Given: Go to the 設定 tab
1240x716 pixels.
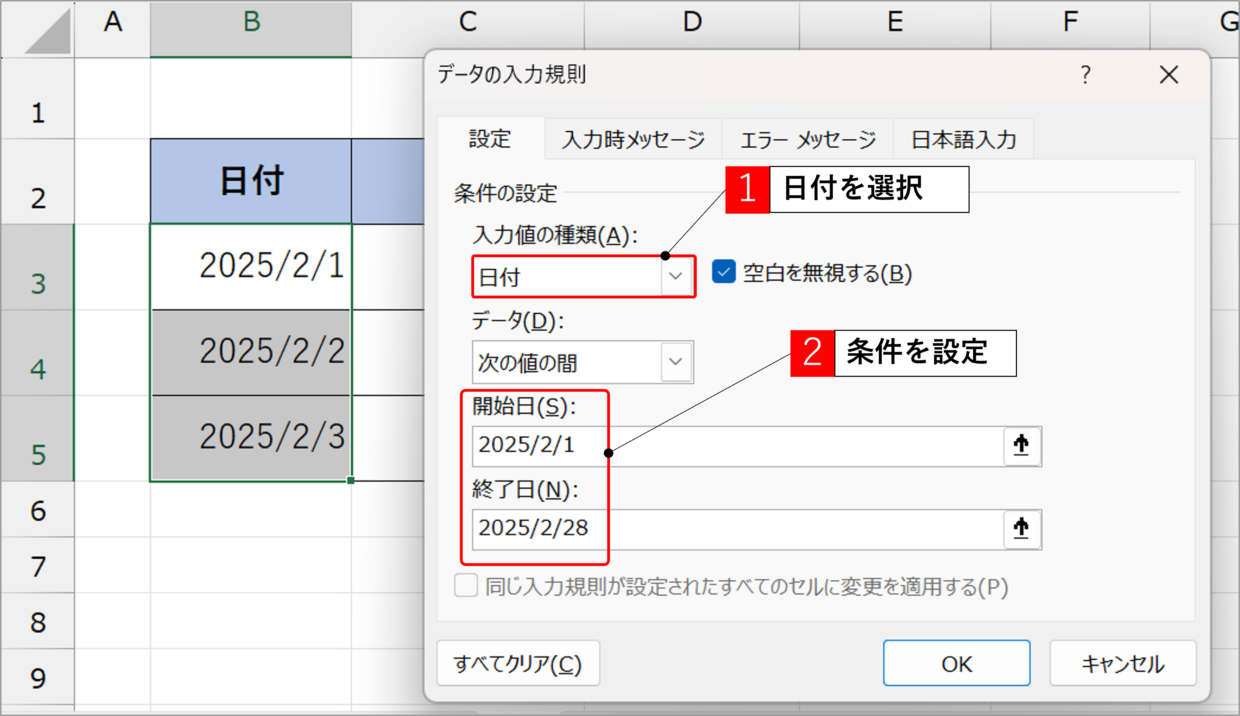Looking at the screenshot, I should tap(490, 139).
